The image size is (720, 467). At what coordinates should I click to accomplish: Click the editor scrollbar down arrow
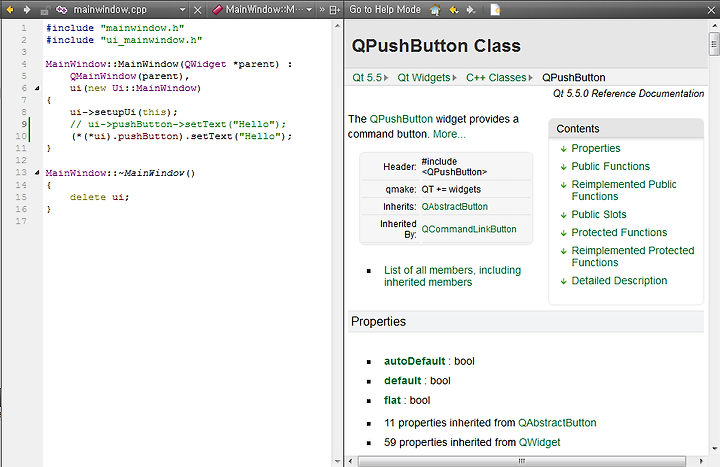[x=338, y=461]
